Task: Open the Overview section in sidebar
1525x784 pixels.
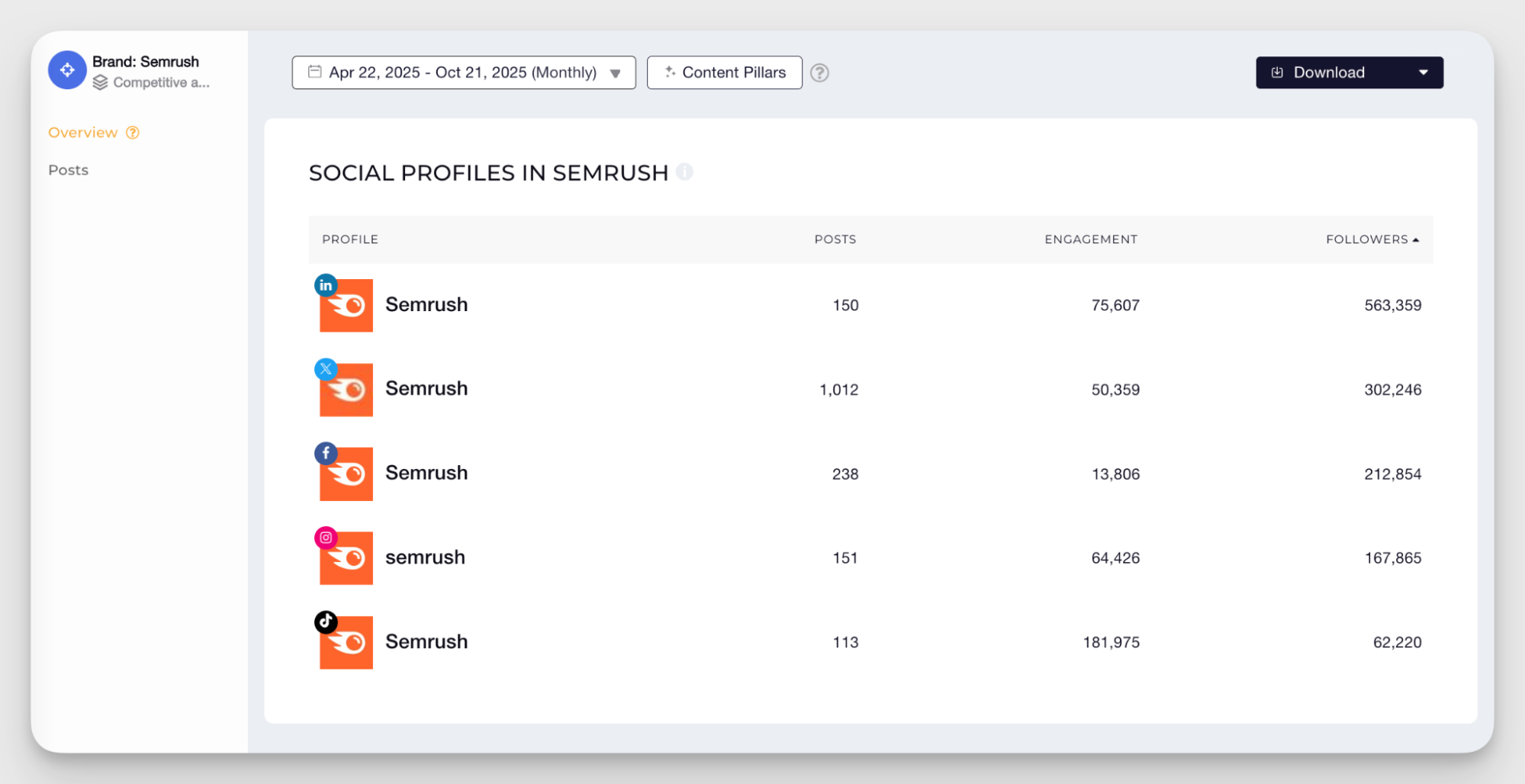Action: click(82, 133)
